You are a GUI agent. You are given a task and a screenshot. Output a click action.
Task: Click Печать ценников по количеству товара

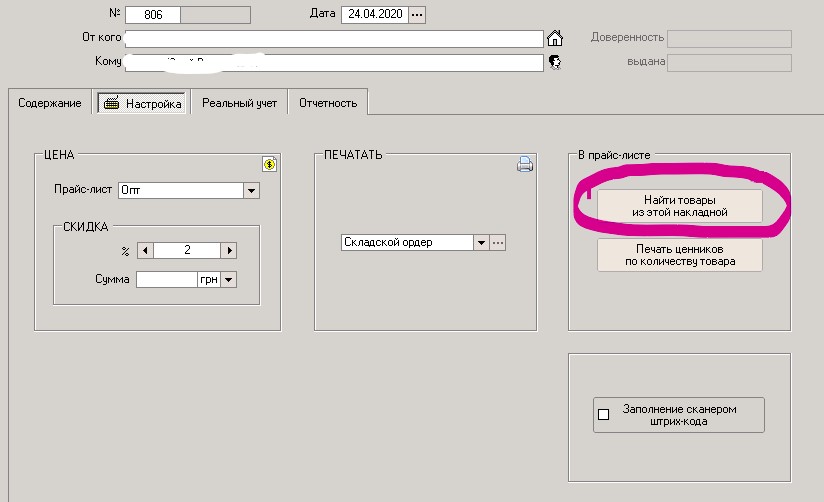pyautogui.click(x=679, y=255)
